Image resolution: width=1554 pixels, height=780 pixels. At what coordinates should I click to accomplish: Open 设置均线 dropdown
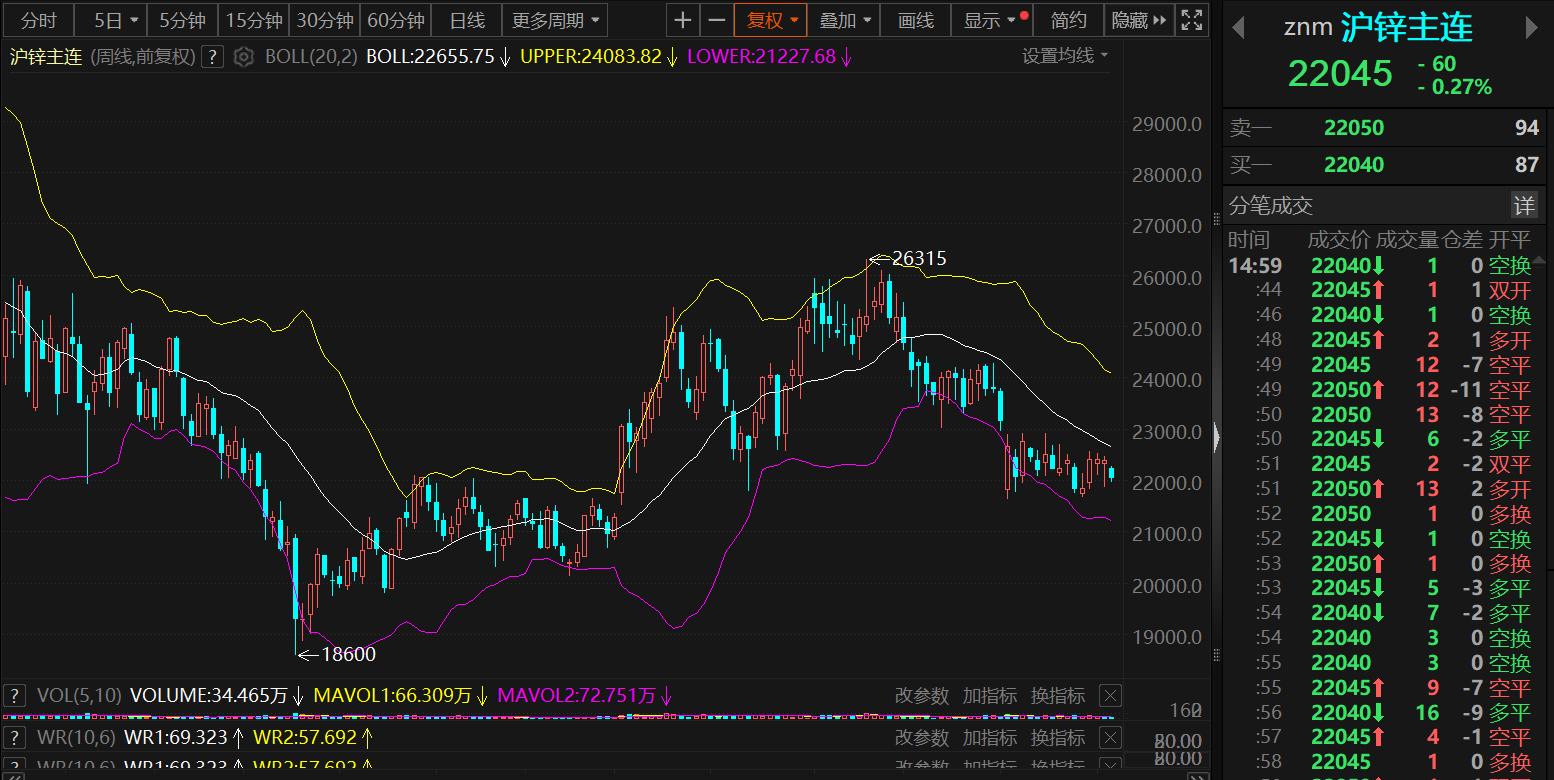[x=1065, y=56]
